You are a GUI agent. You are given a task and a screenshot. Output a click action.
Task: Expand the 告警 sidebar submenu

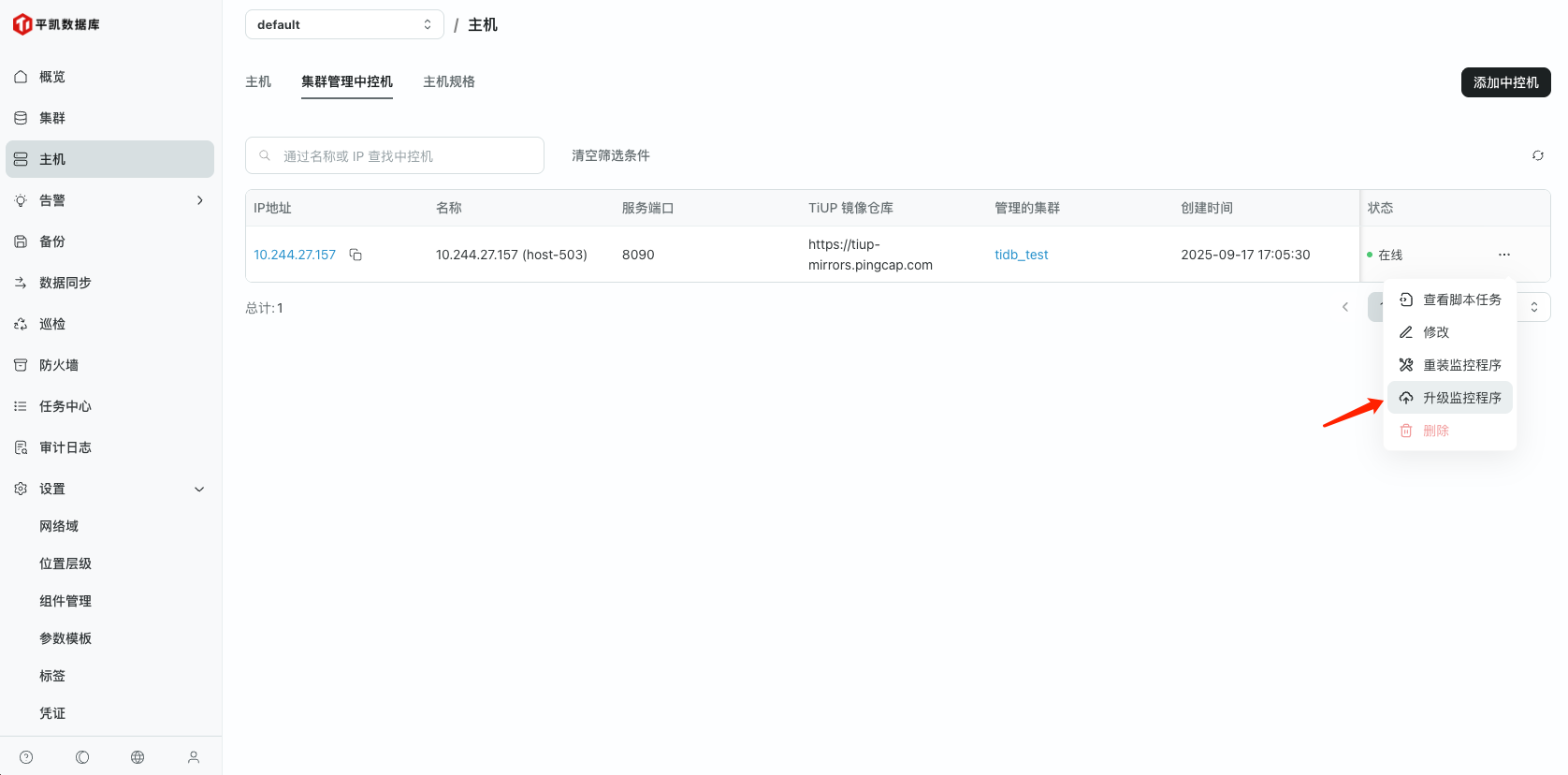tap(199, 200)
